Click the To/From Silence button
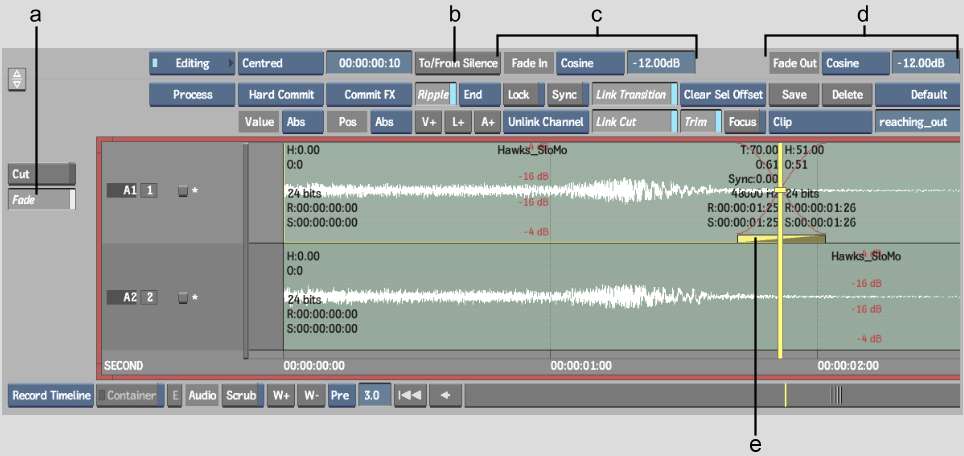This screenshot has width=964, height=456. [x=457, y=63]
